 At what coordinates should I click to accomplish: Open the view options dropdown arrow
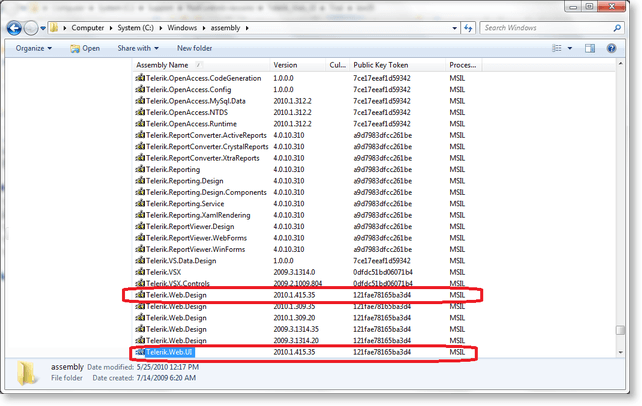(570, 48)
